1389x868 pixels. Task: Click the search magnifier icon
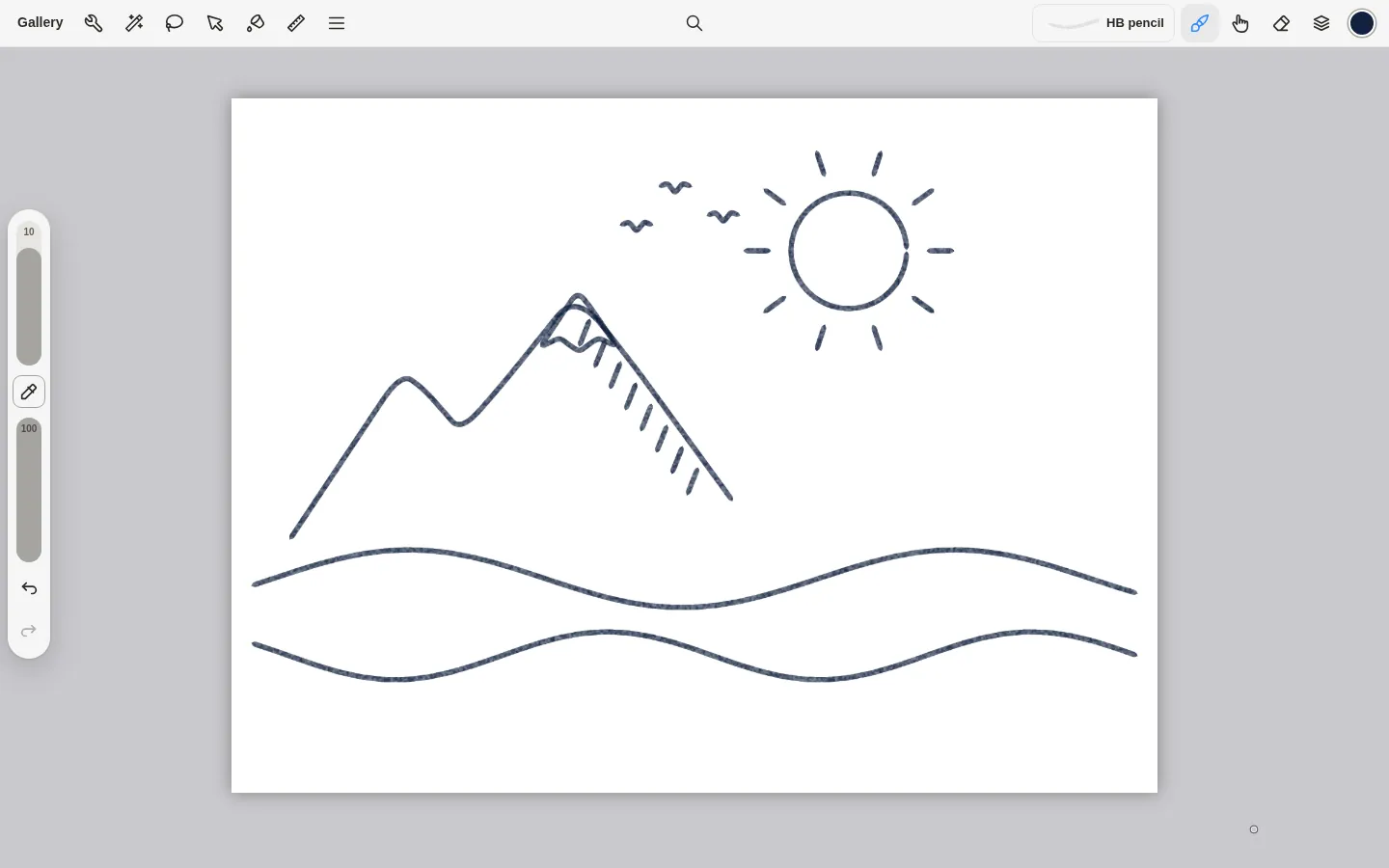[694, 23]
